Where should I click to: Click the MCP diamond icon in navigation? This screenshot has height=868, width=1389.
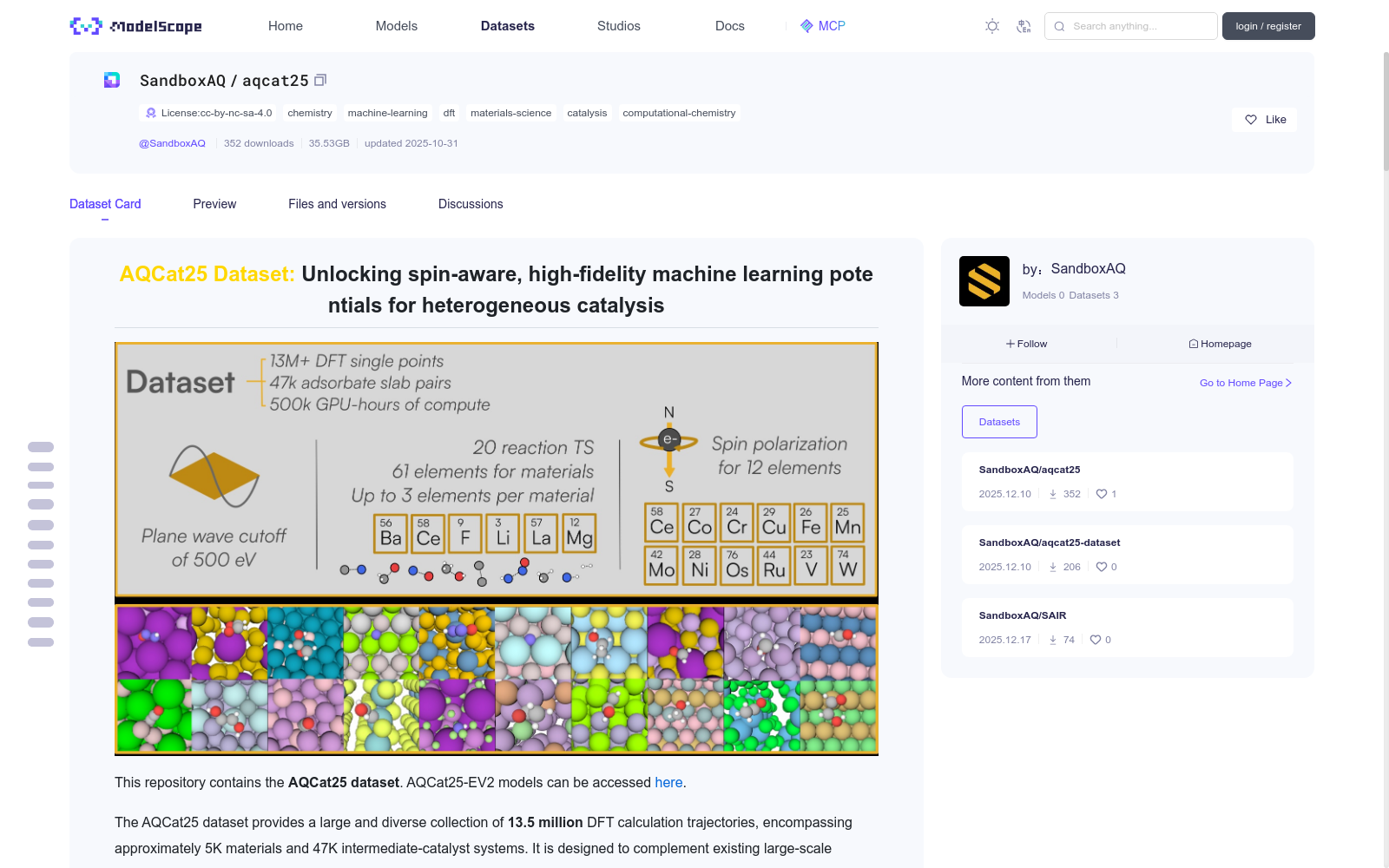point(806,26)
